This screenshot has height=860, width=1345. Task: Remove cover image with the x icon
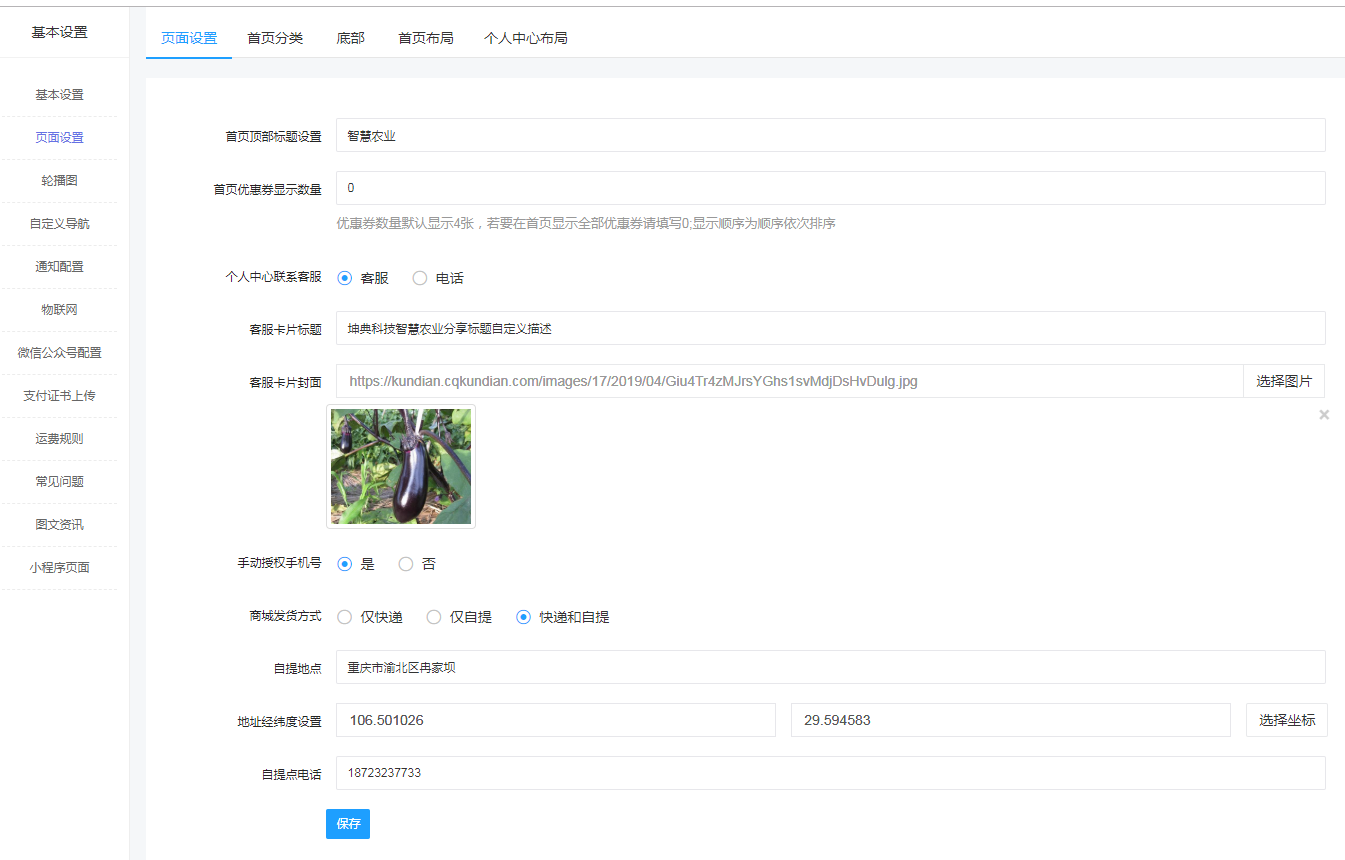tap(1324, 414)
